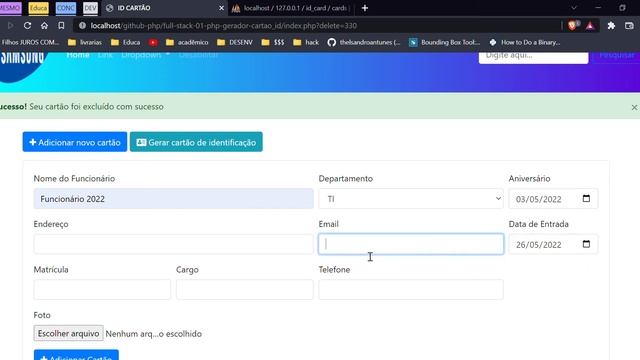Open YouTube bookmark icon
Viewport: 640px width, 360px height.
153,42
